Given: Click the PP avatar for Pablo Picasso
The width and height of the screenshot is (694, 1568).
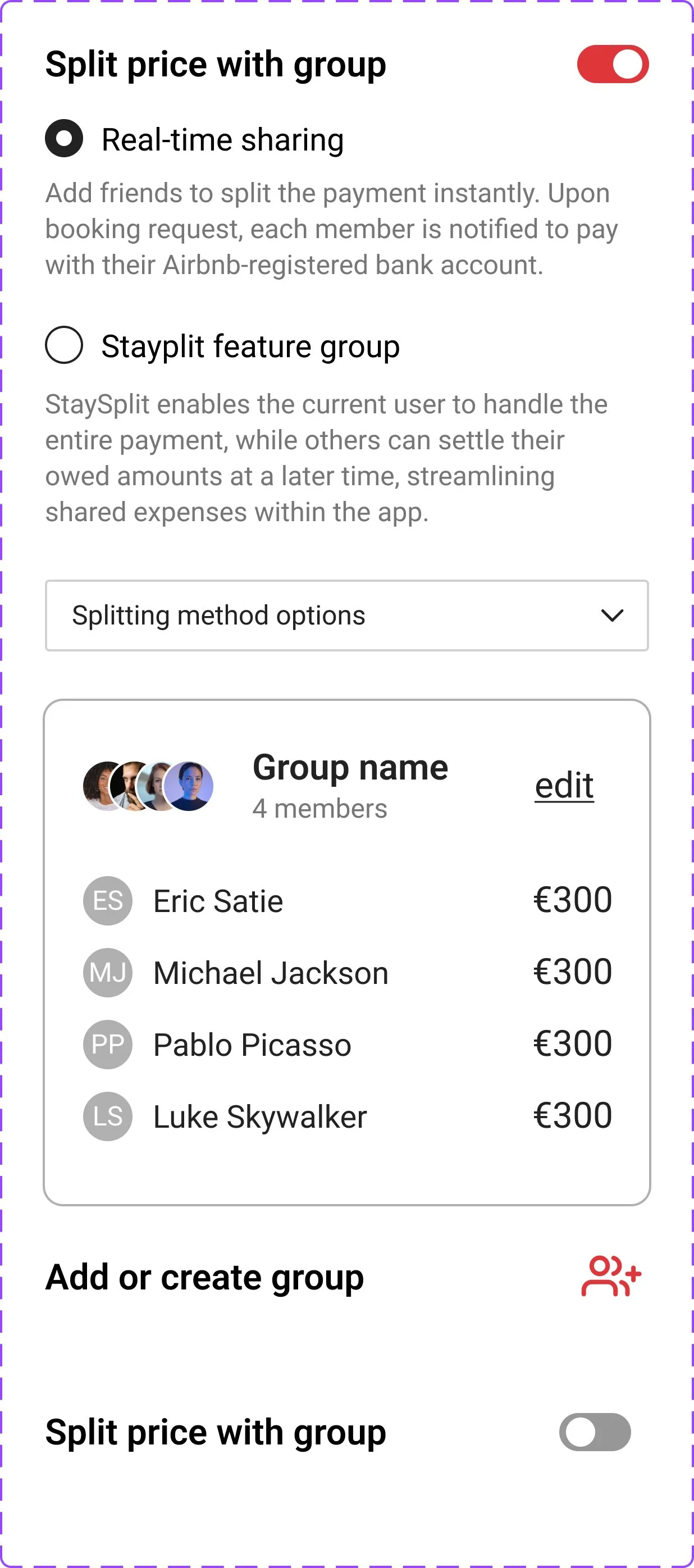Looking at the screenshot, I should [108, 1044].
